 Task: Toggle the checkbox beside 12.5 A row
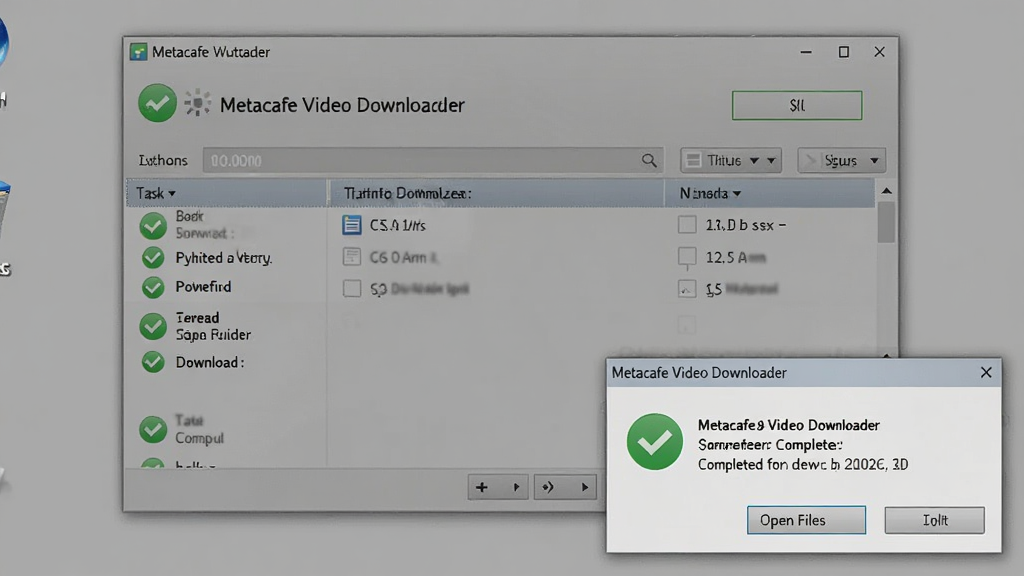pos(686,257)
